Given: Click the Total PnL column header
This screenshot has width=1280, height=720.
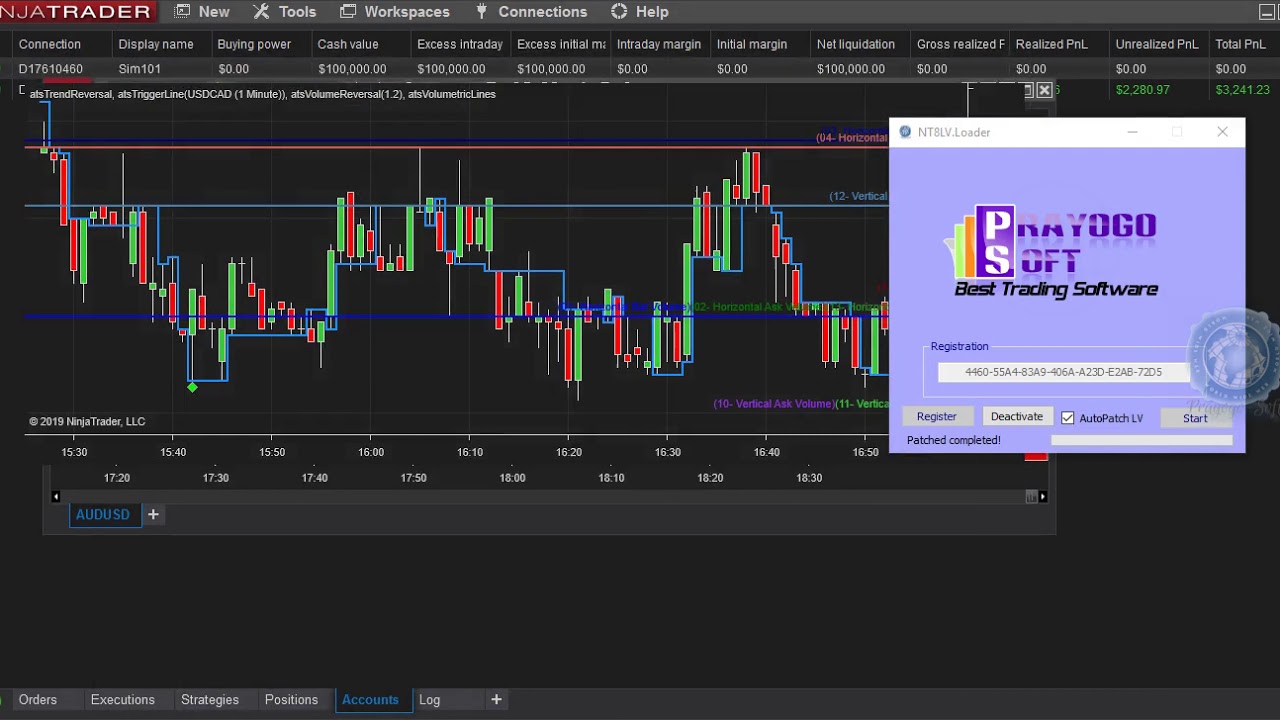Looking at the screenshot, I should [1240, 44].
